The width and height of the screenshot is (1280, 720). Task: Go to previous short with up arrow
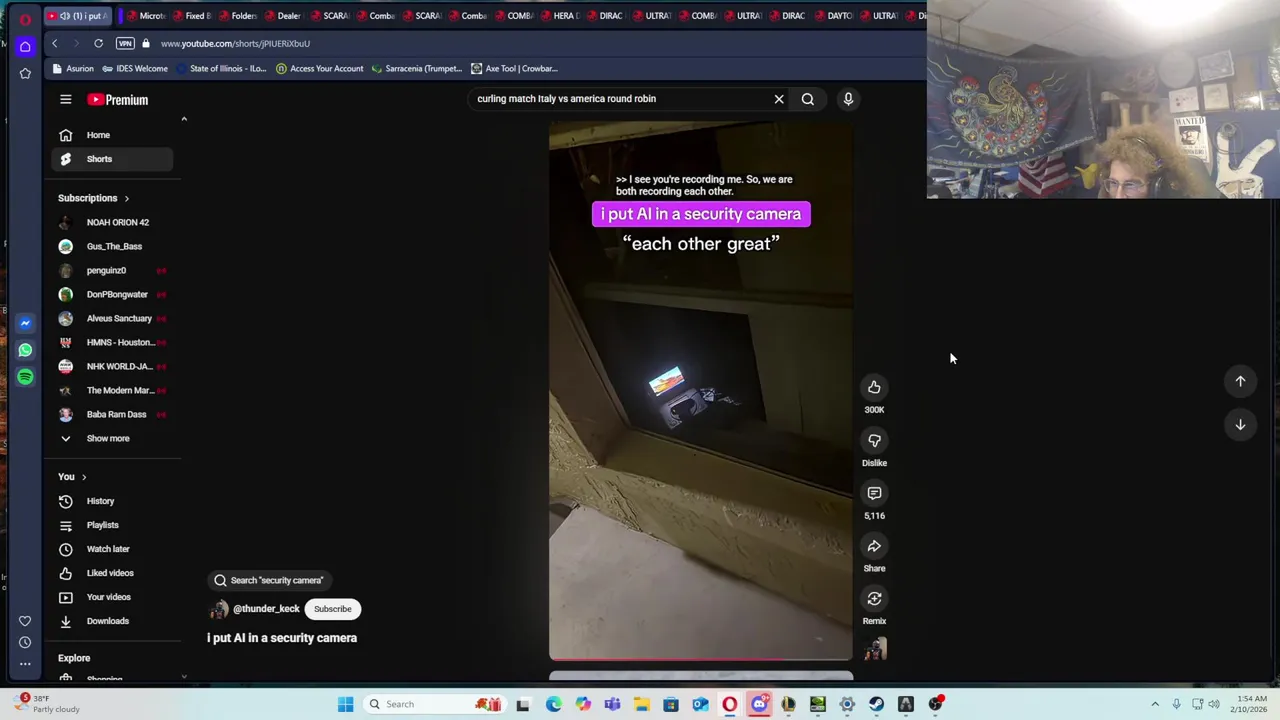point(1240,381)
